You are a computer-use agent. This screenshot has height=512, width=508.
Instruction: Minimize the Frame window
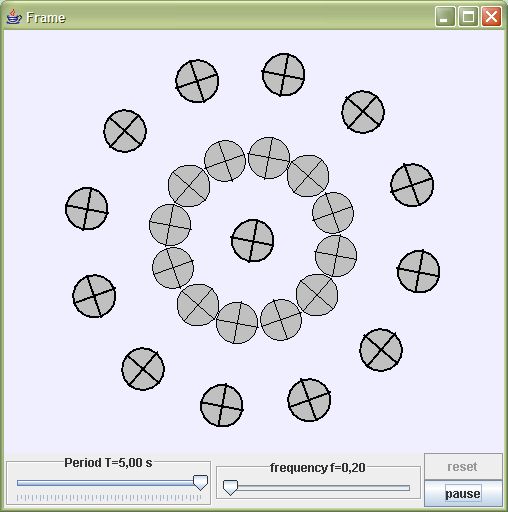tap(445, 17)
